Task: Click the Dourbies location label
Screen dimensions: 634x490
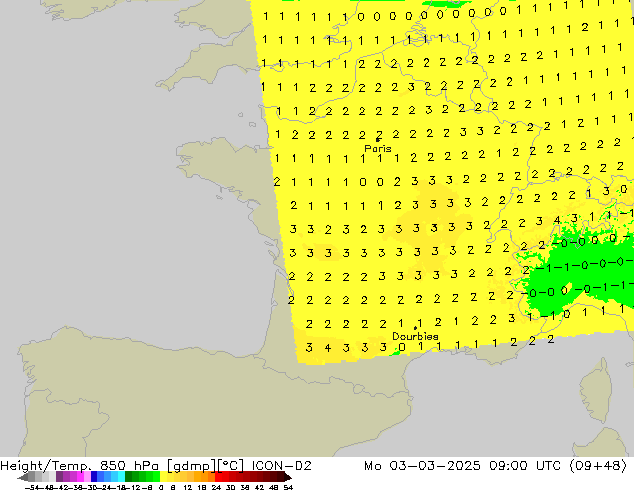Action: point(415,336)
